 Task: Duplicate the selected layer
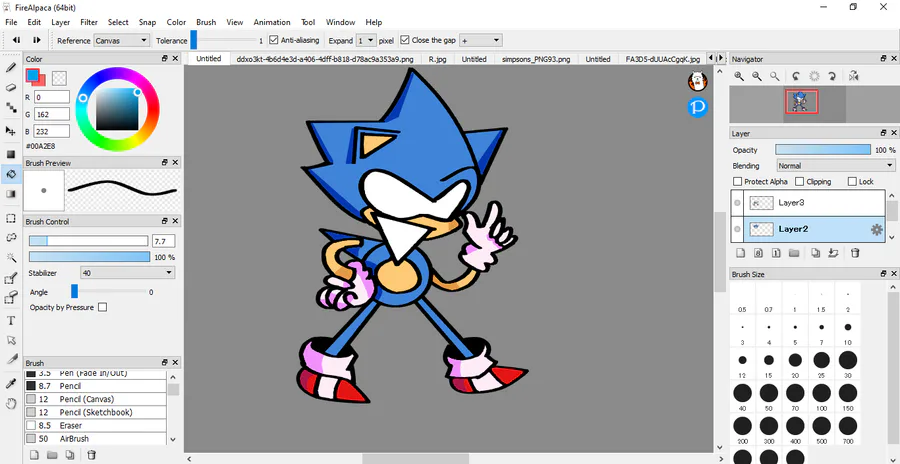pos(816,253)
